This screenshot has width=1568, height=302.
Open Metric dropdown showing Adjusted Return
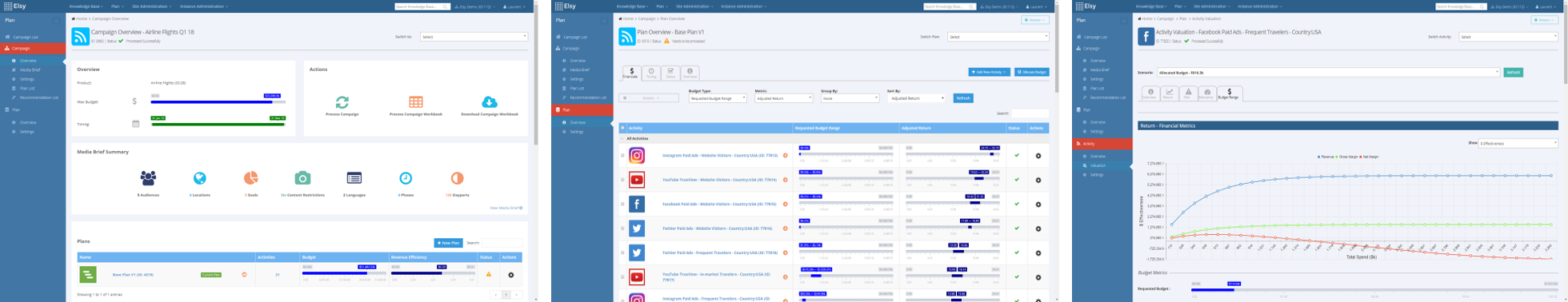(x=783, y=98)
